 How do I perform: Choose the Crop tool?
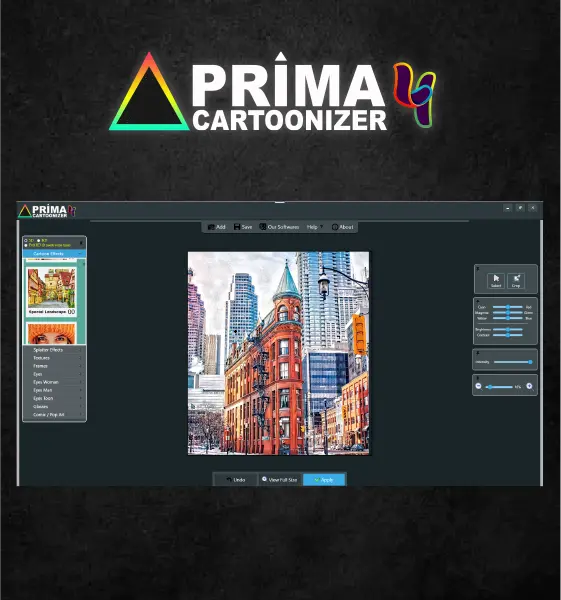pos(516,280)
